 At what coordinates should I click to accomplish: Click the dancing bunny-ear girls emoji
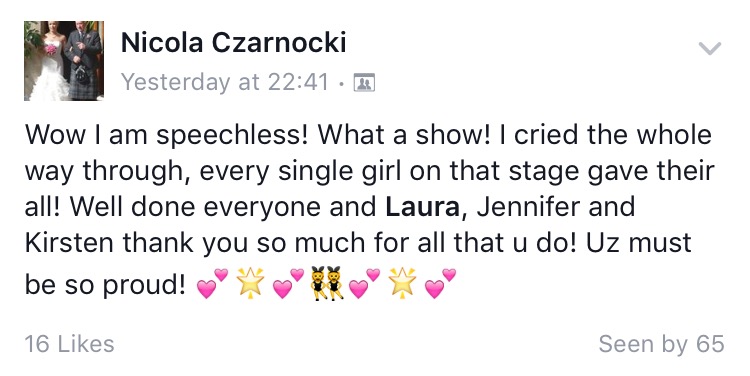coord(327,283)
